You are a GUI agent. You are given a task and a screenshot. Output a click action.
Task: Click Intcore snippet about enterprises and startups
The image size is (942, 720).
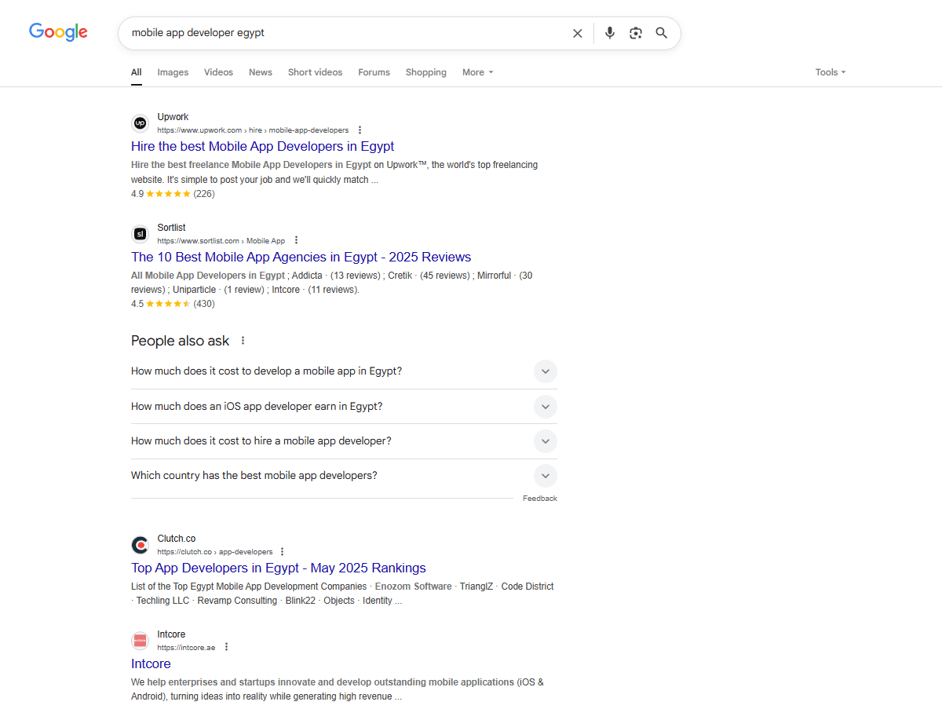[337, 689]
